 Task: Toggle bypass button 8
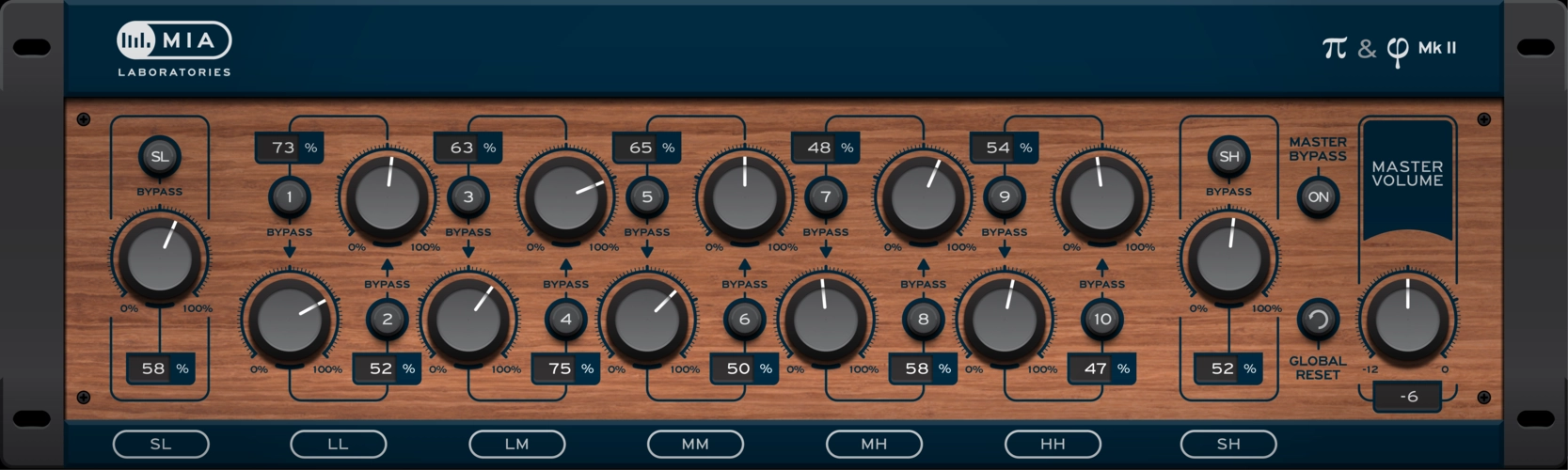924,320
